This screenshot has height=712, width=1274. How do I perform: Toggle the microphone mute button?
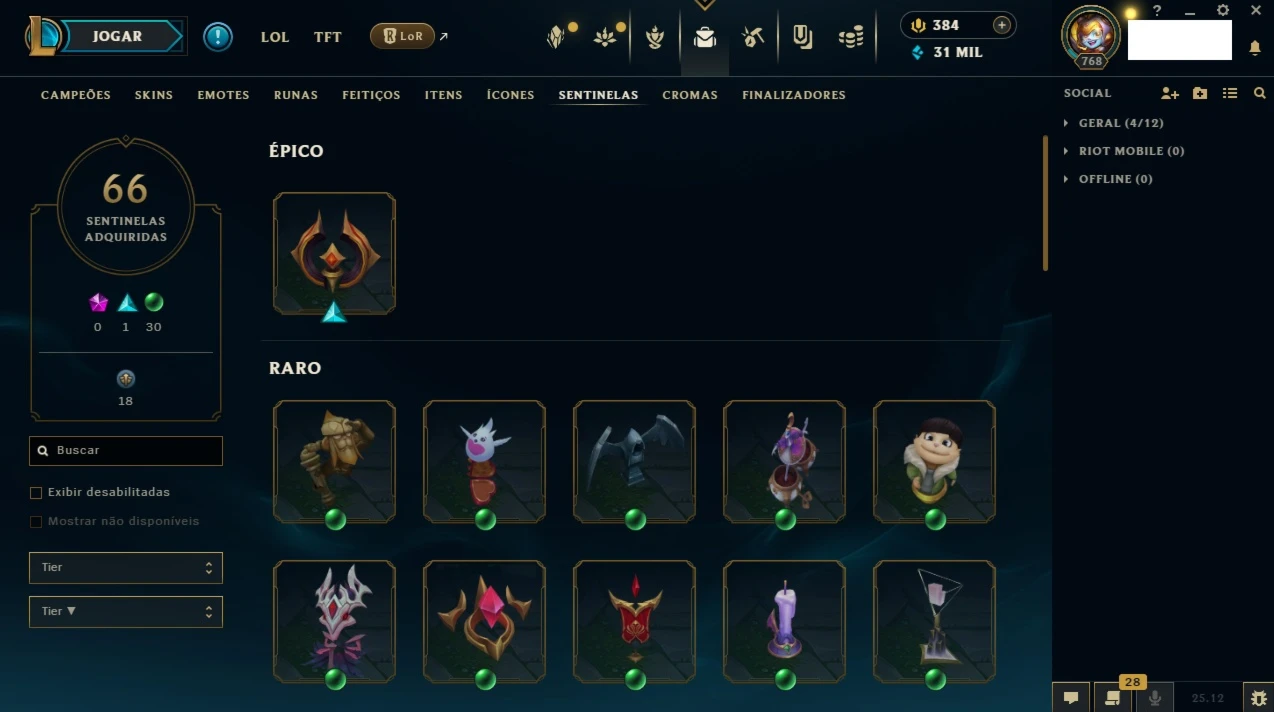[x=1156, y=697]
